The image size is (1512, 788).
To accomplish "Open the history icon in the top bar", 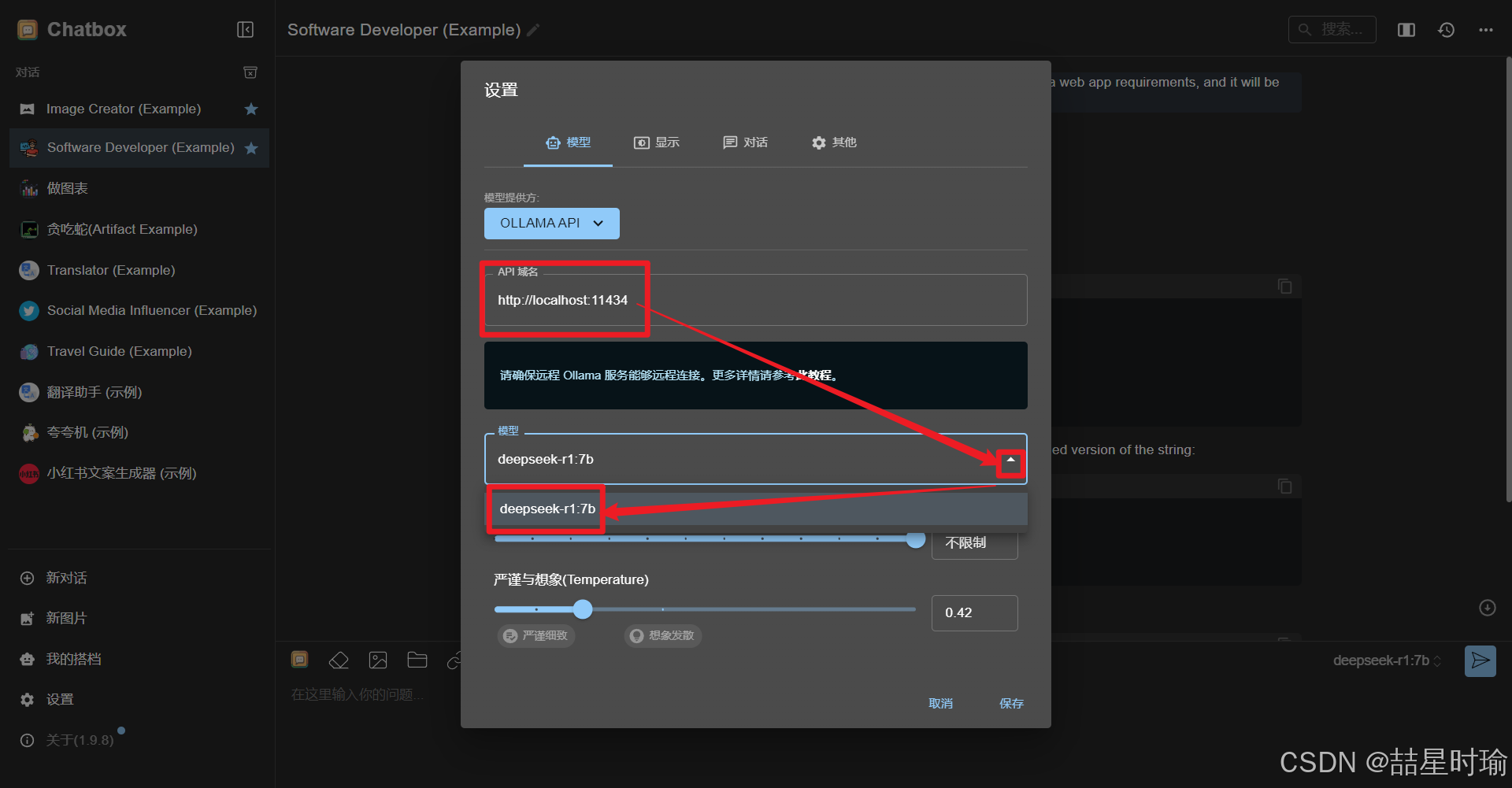I will [x=1446, y=30].
